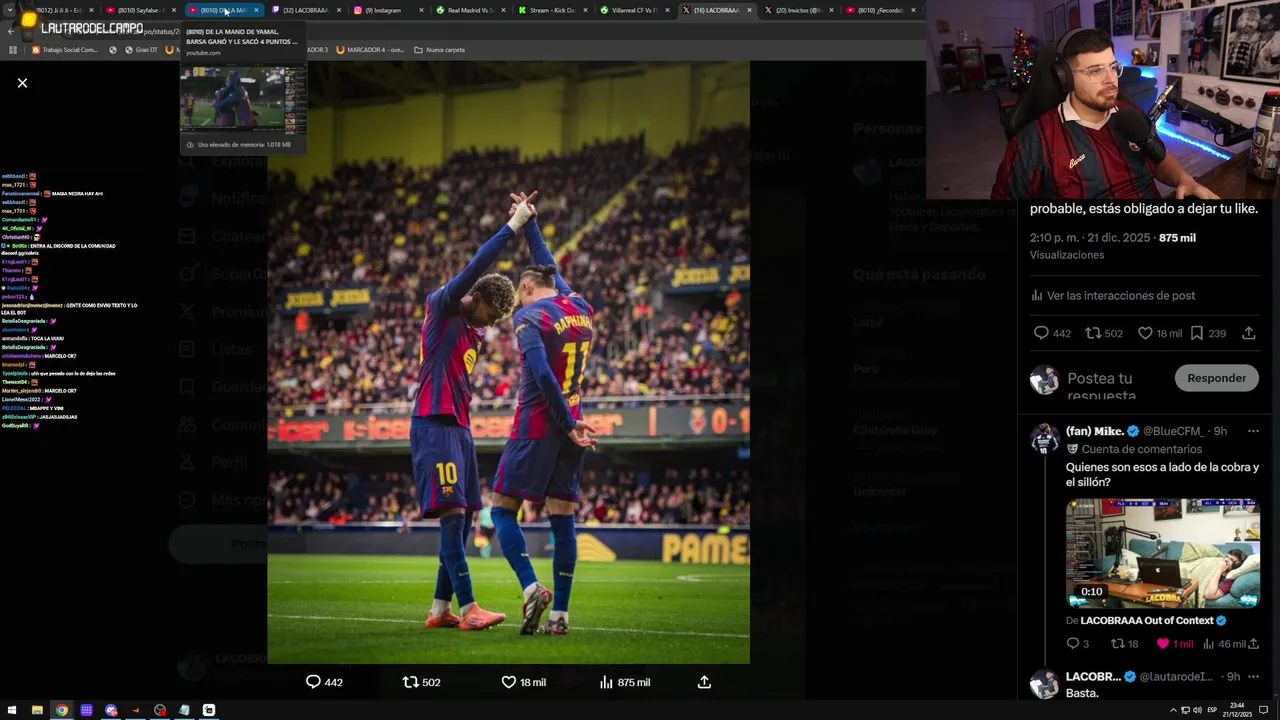
Task: Share icon in sidebar post stats row
Action: click(x=1249, y=333)
